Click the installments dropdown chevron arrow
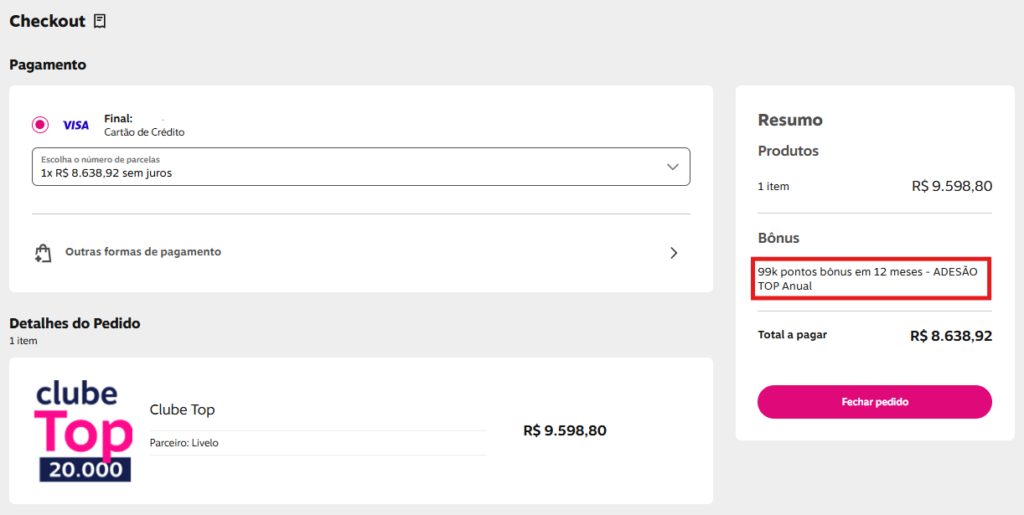 (673, 167)
